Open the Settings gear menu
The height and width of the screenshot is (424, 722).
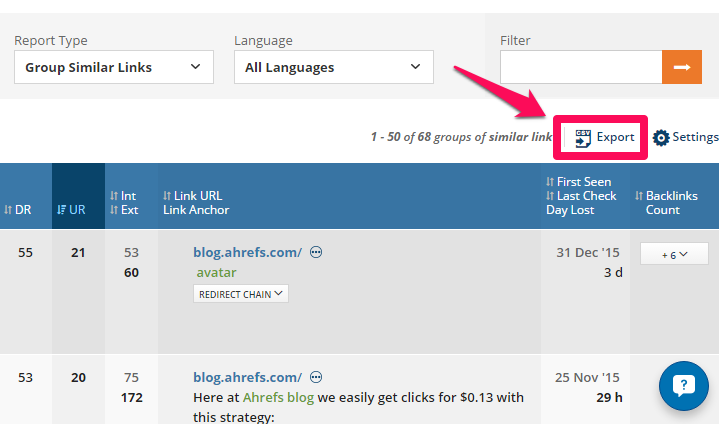(x=685, y=137)
